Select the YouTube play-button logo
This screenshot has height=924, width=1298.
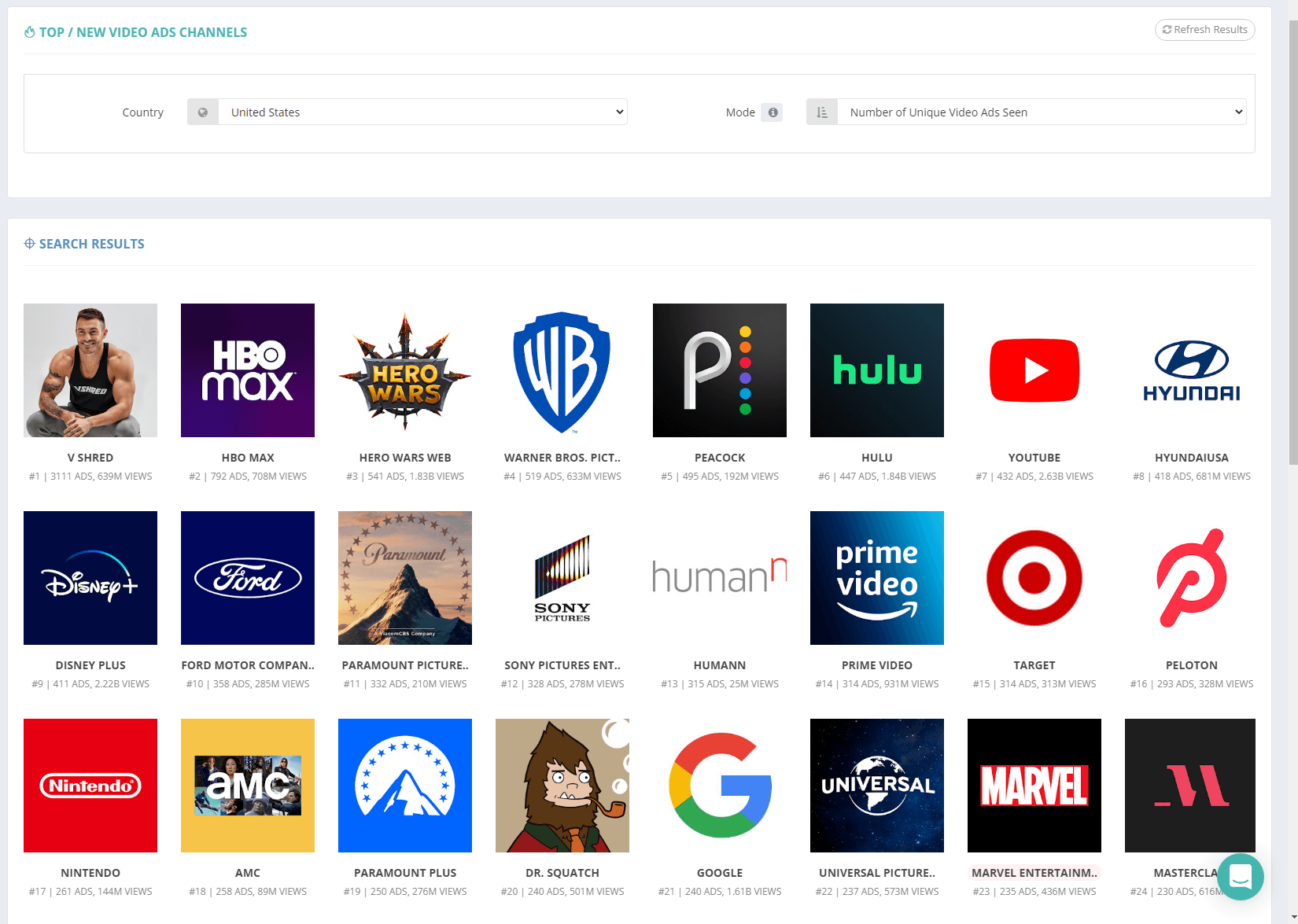(1034, 370)
